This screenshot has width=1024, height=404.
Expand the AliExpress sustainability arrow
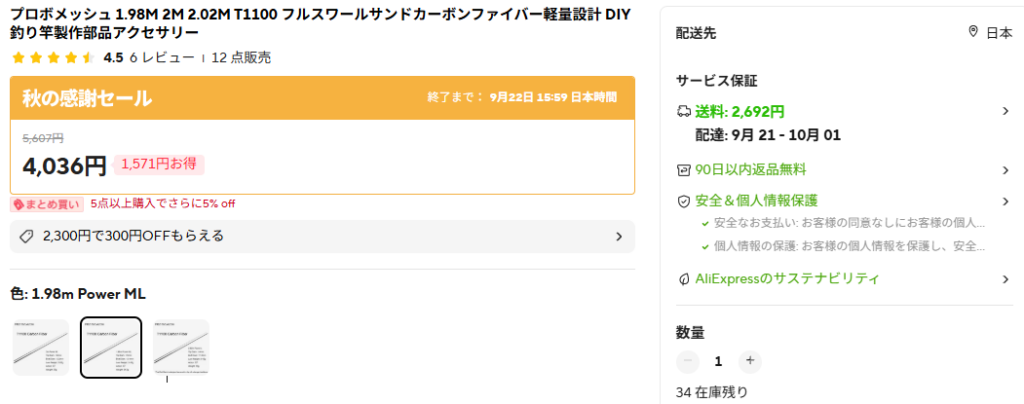(x=1005, y=279)
